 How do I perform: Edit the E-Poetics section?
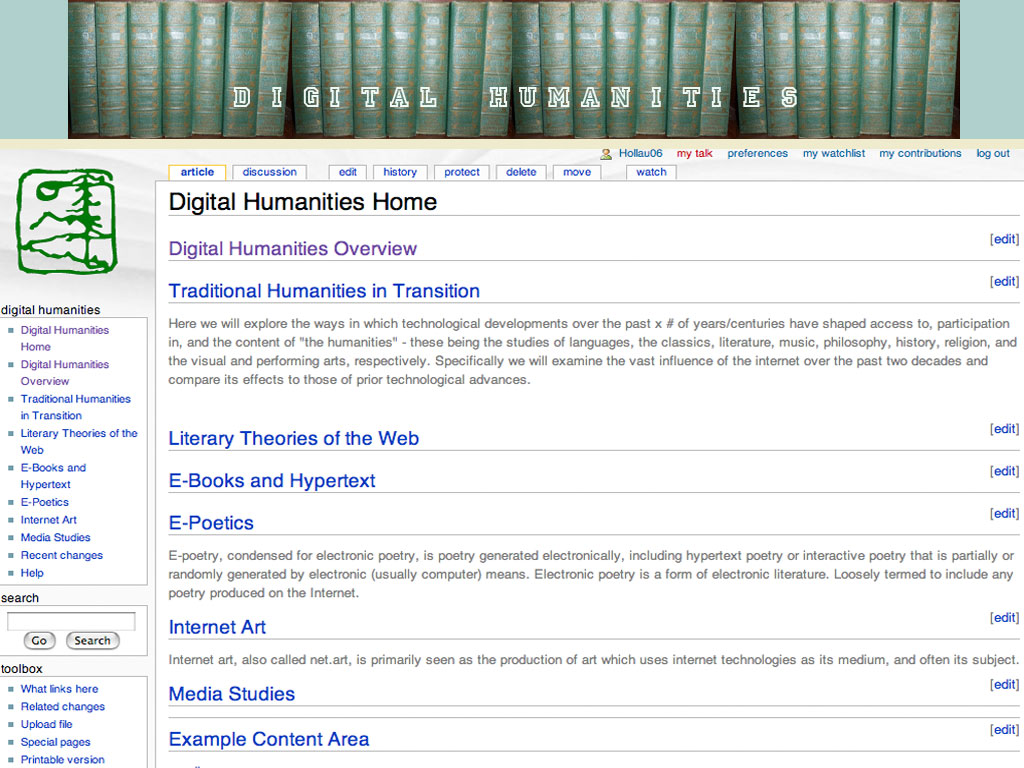(x=1004, y=513)
